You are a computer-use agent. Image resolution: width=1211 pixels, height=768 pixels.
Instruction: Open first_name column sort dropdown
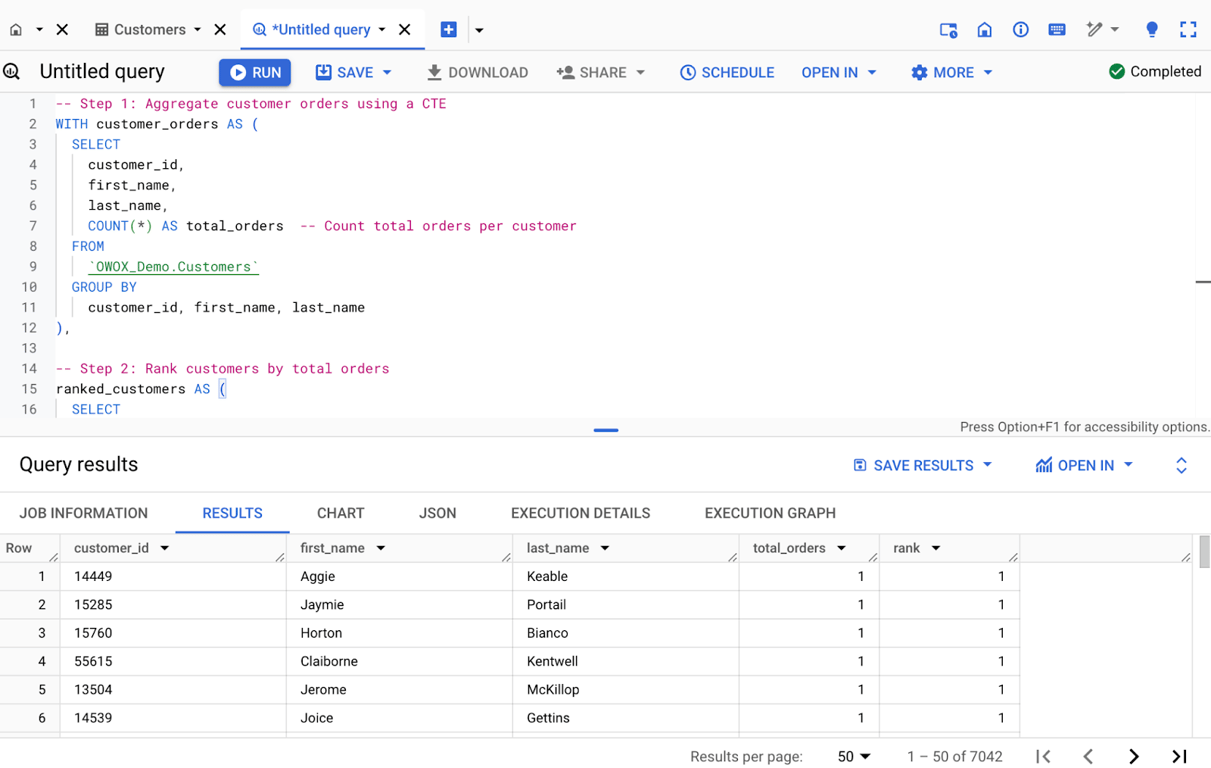pos(381,548)
